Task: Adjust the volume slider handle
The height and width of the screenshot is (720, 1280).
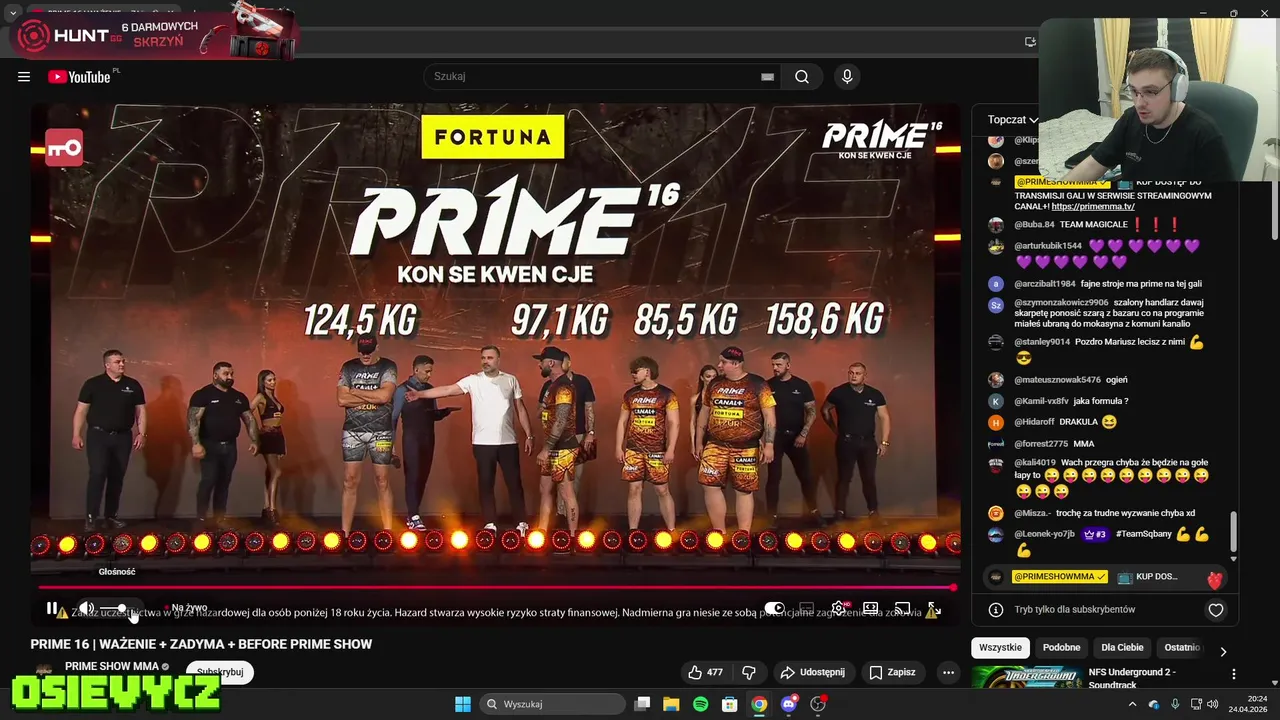Action: [x=122, y=608]
